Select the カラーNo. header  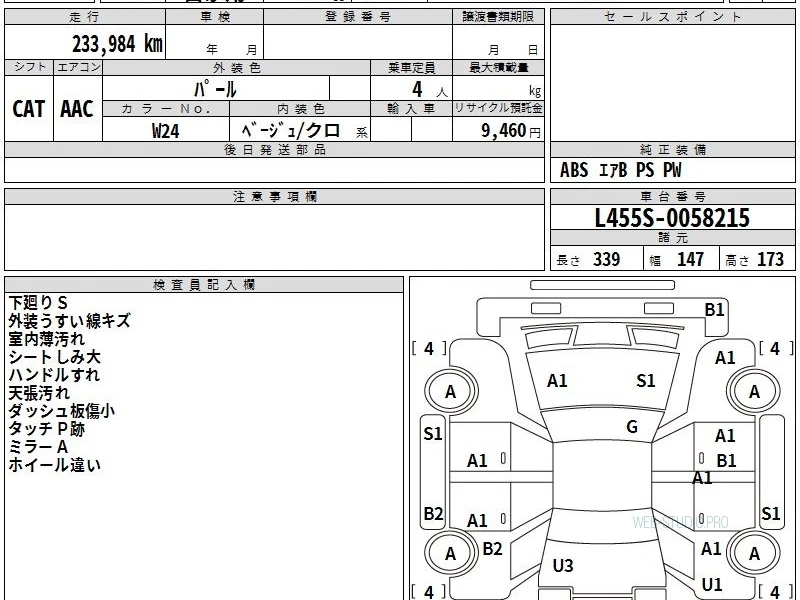[x=166, y=109]
